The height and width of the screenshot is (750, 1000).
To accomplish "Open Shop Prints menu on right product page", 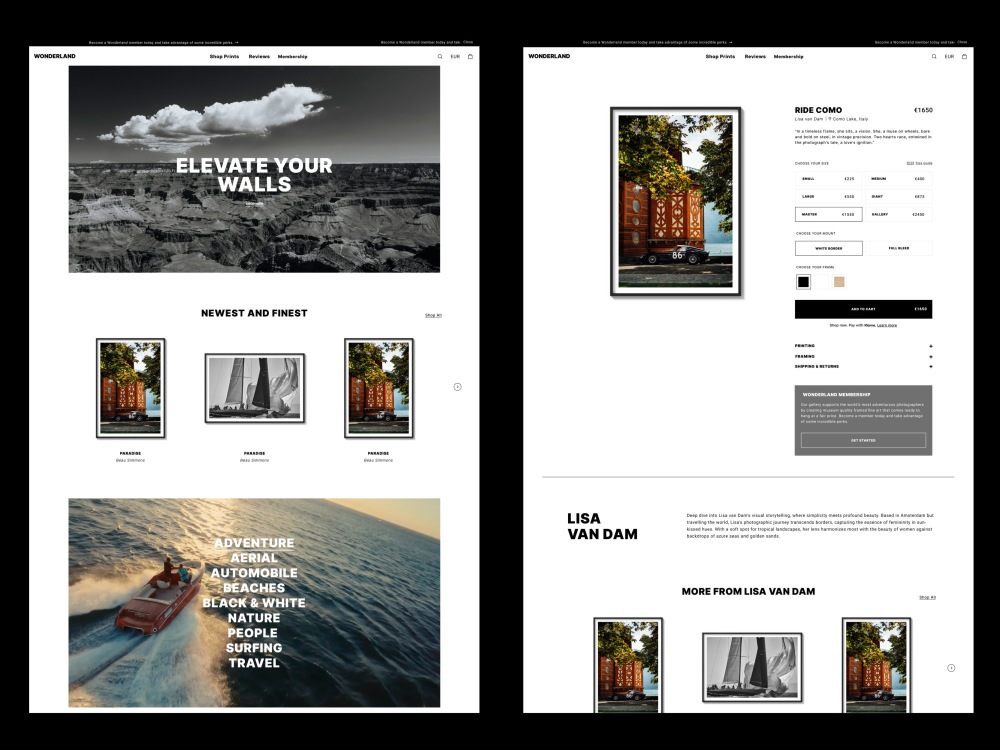I will tap(720, 57).
